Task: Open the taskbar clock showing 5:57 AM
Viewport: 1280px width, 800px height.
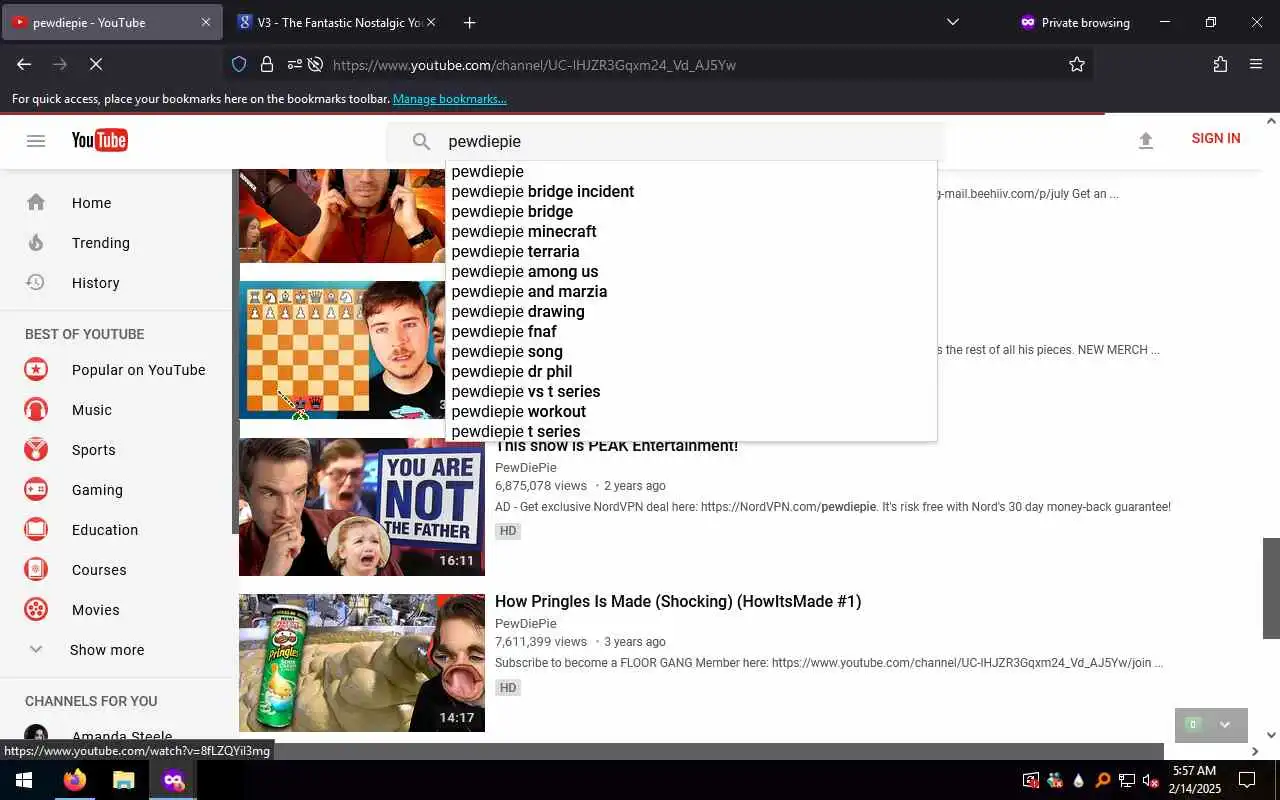Action: point(1194,780)
